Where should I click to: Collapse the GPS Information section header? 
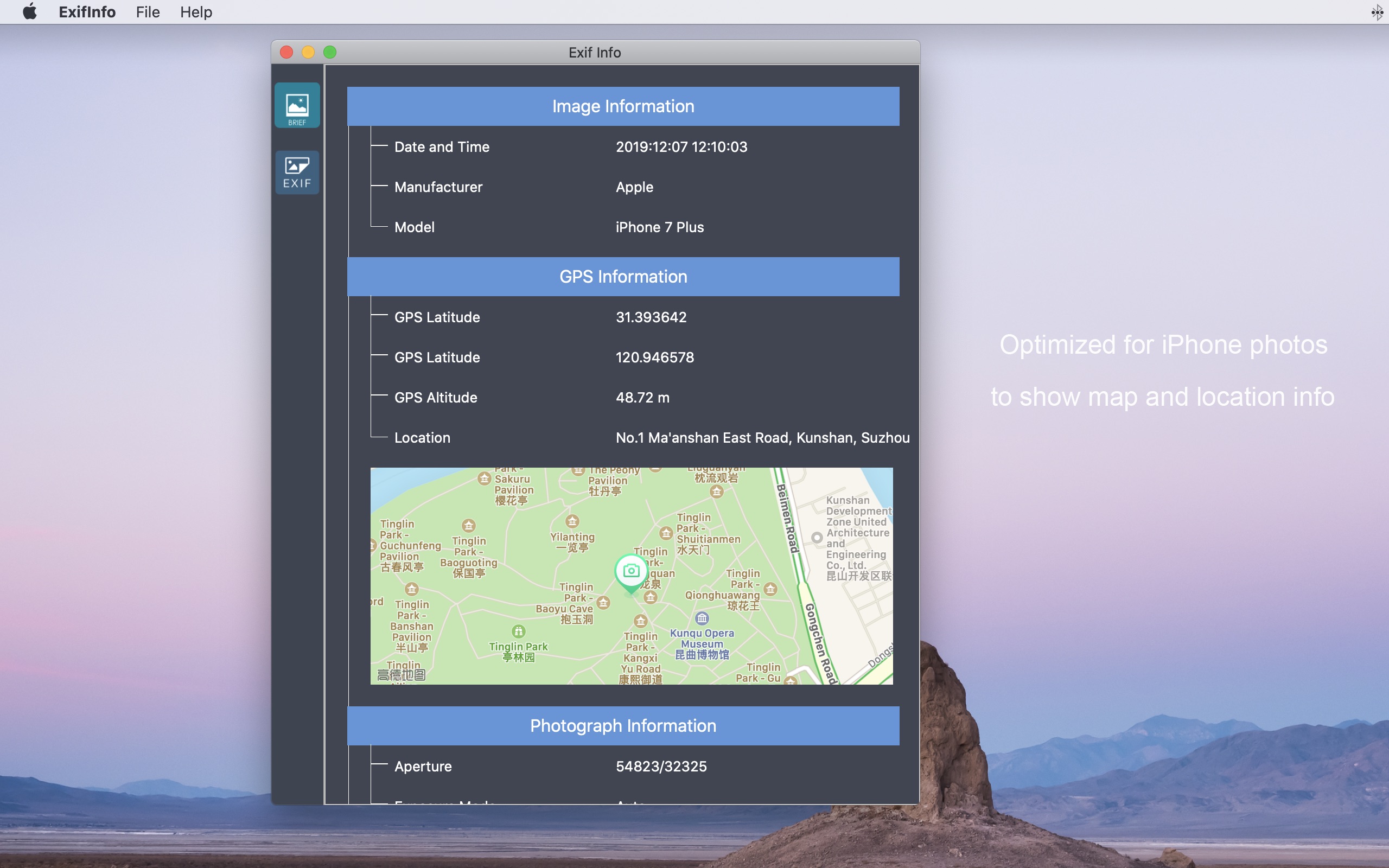623,277
